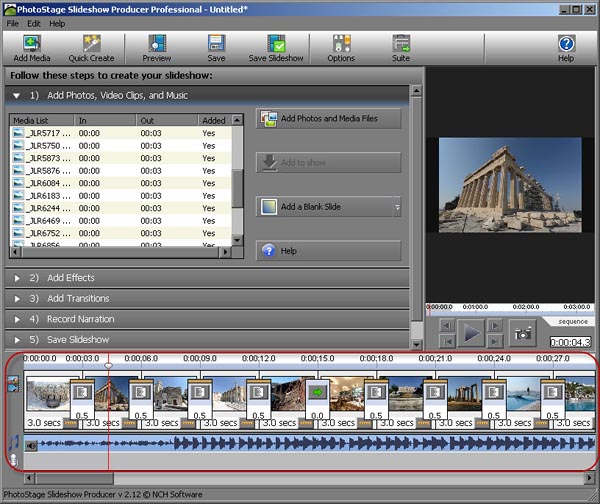Click steps panel scroll-down arrow

416,344
